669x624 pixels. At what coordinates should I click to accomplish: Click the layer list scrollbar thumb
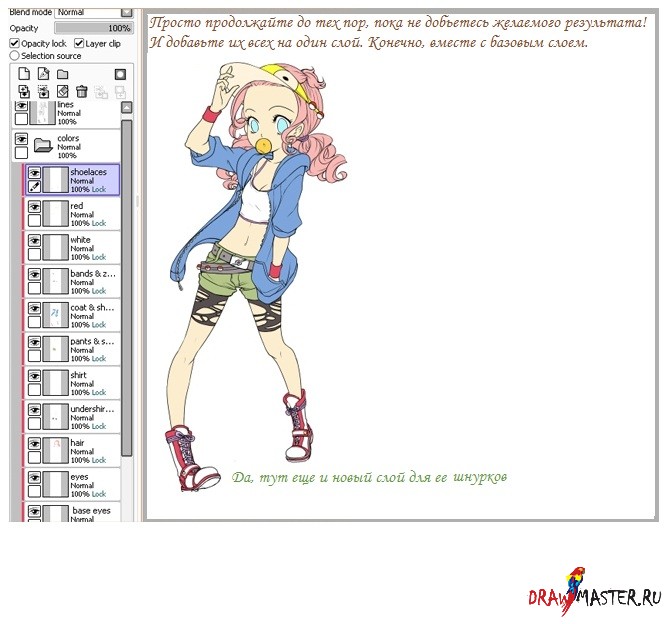point(127,288)
